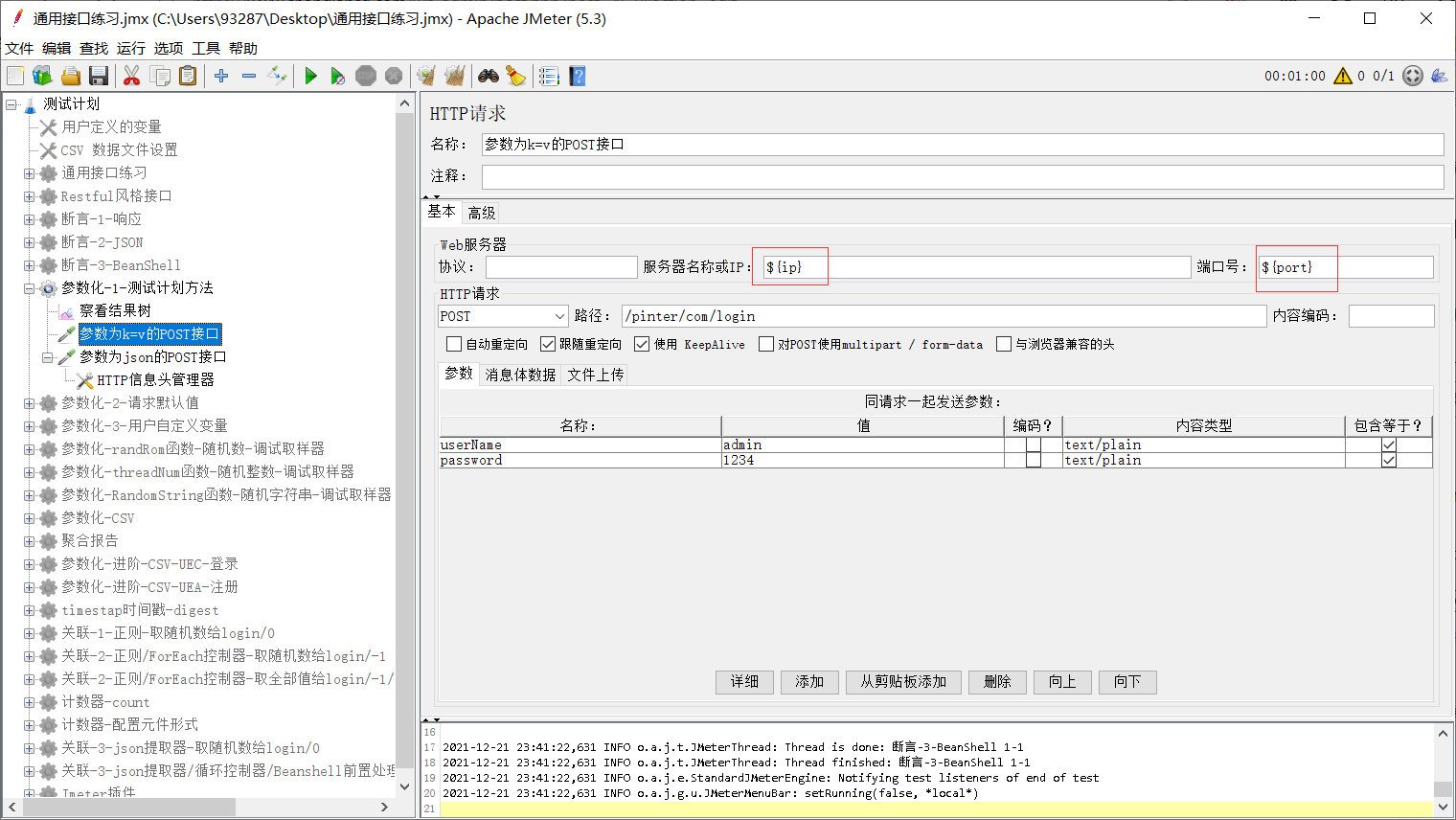Enable multipart / form-data for POST
The image size is (1456, 820).
pyautogui.click(x=766, y=344)
